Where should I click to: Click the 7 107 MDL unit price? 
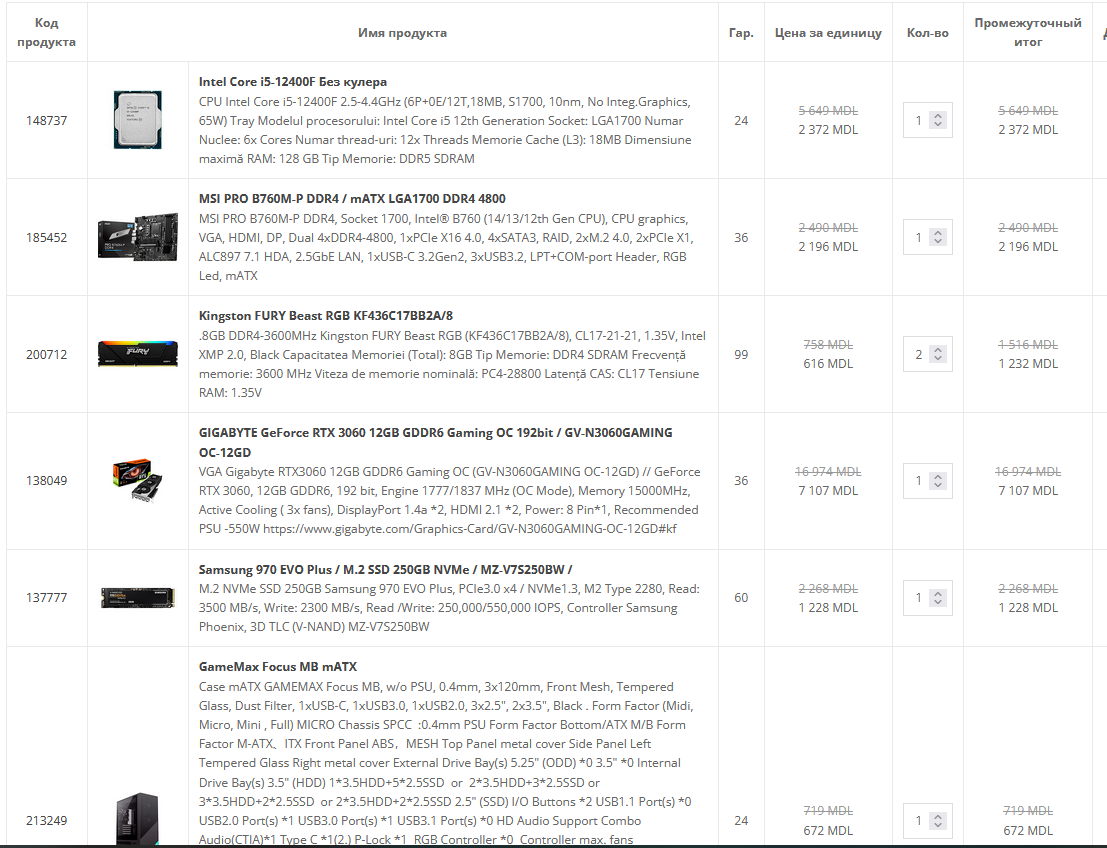828,491
